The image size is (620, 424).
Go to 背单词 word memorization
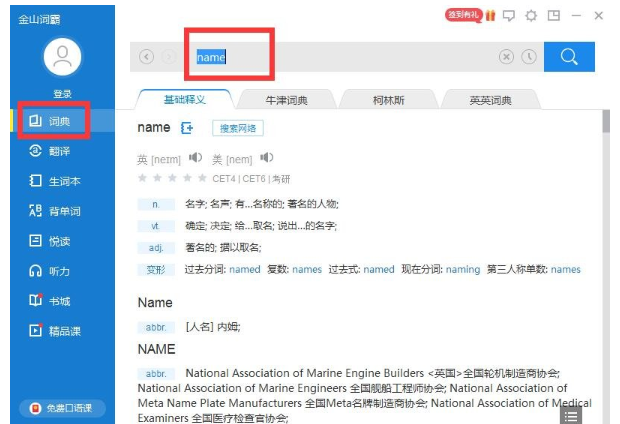pyautogui.click(x=58, y=211)
